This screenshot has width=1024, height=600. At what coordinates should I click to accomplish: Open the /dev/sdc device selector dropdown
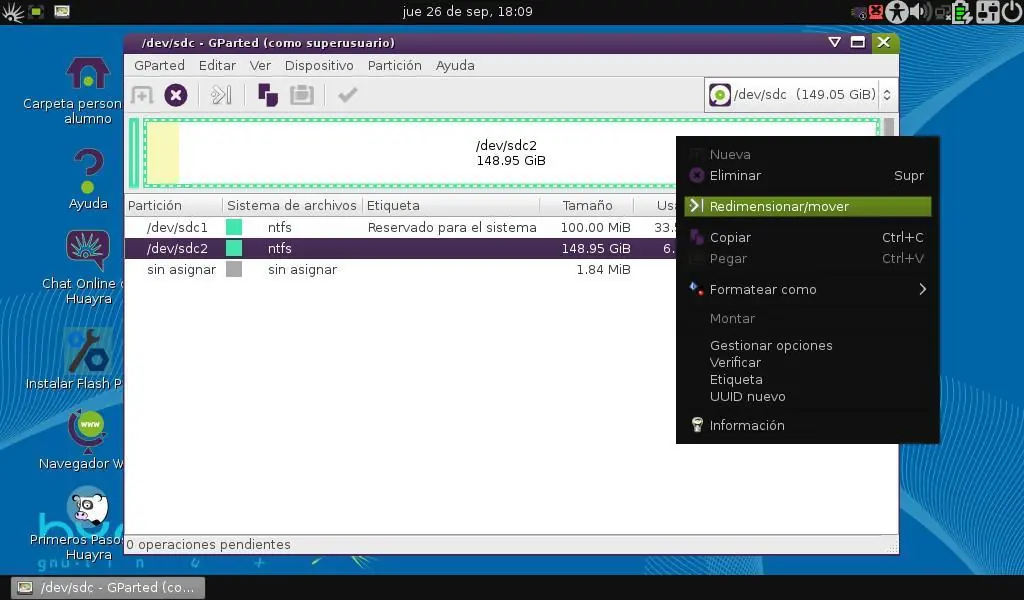(x=800, y=95)
